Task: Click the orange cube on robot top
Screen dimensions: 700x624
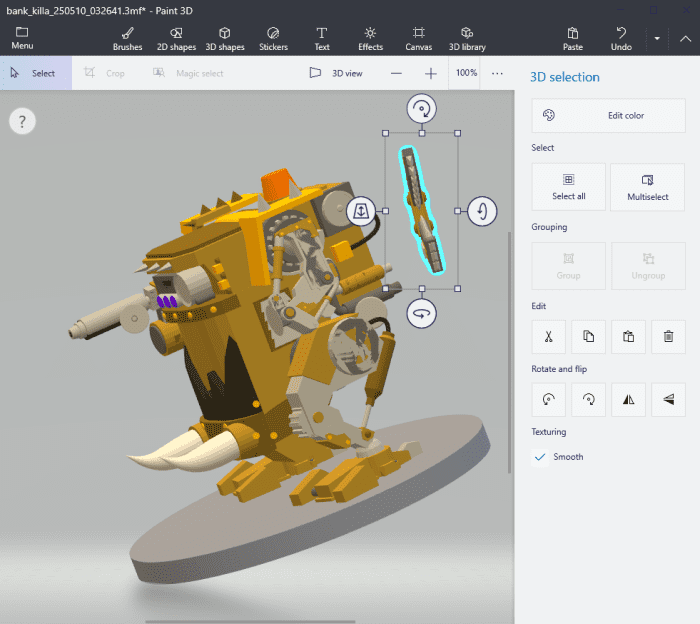Action: pyautogui.click(x=276, y=184)
